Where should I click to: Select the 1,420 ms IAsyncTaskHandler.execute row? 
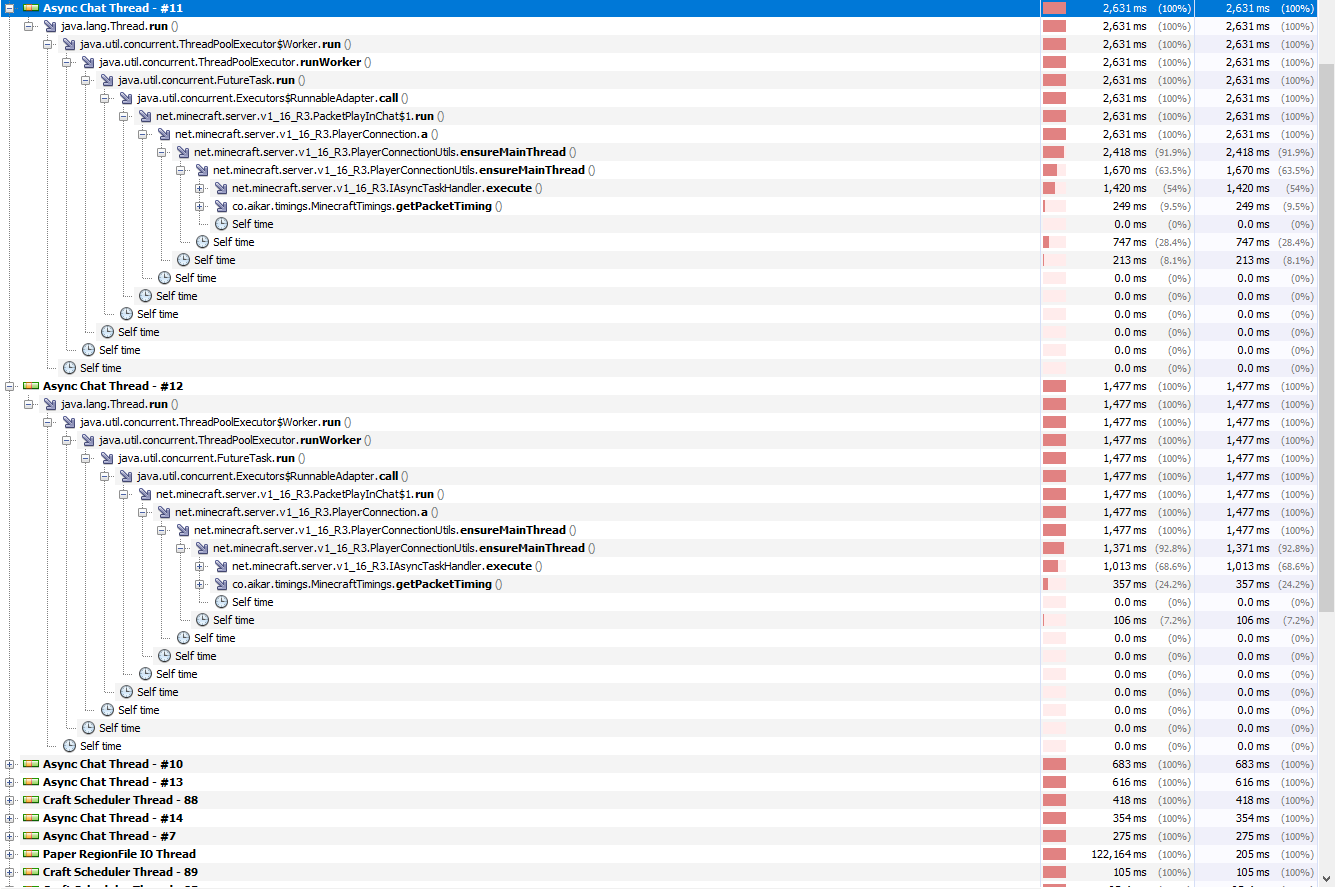point(659,188)
